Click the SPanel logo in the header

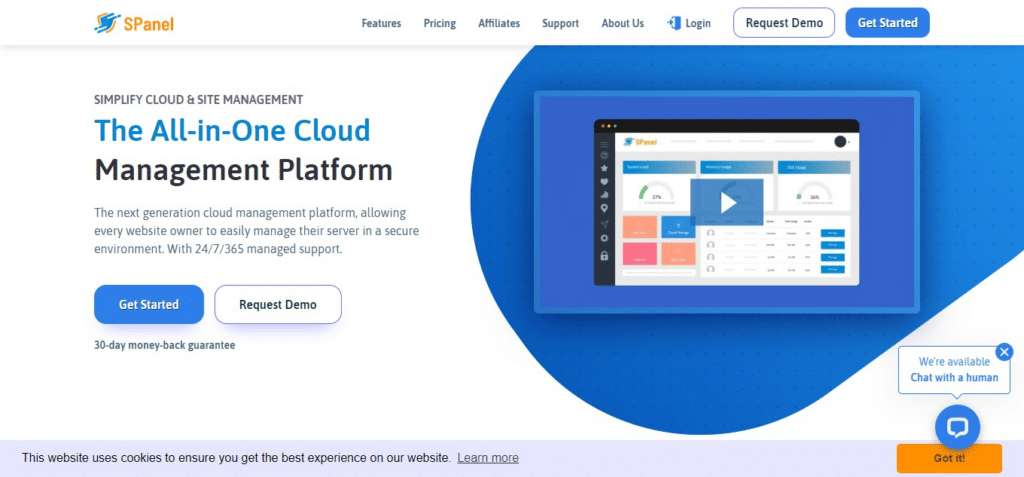coord(134,23)
